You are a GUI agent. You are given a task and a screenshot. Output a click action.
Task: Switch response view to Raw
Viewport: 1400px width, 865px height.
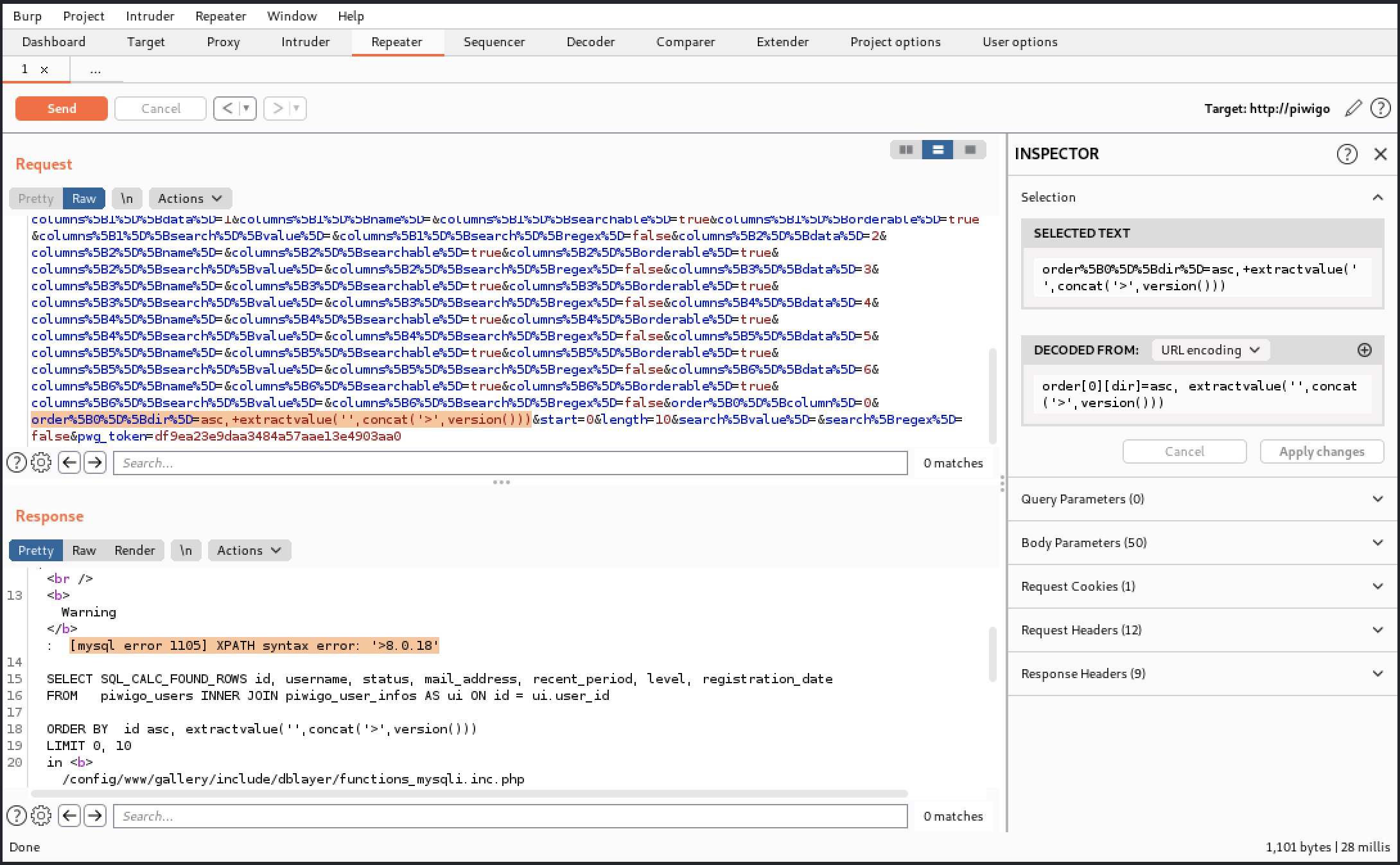tap(84, 550)
